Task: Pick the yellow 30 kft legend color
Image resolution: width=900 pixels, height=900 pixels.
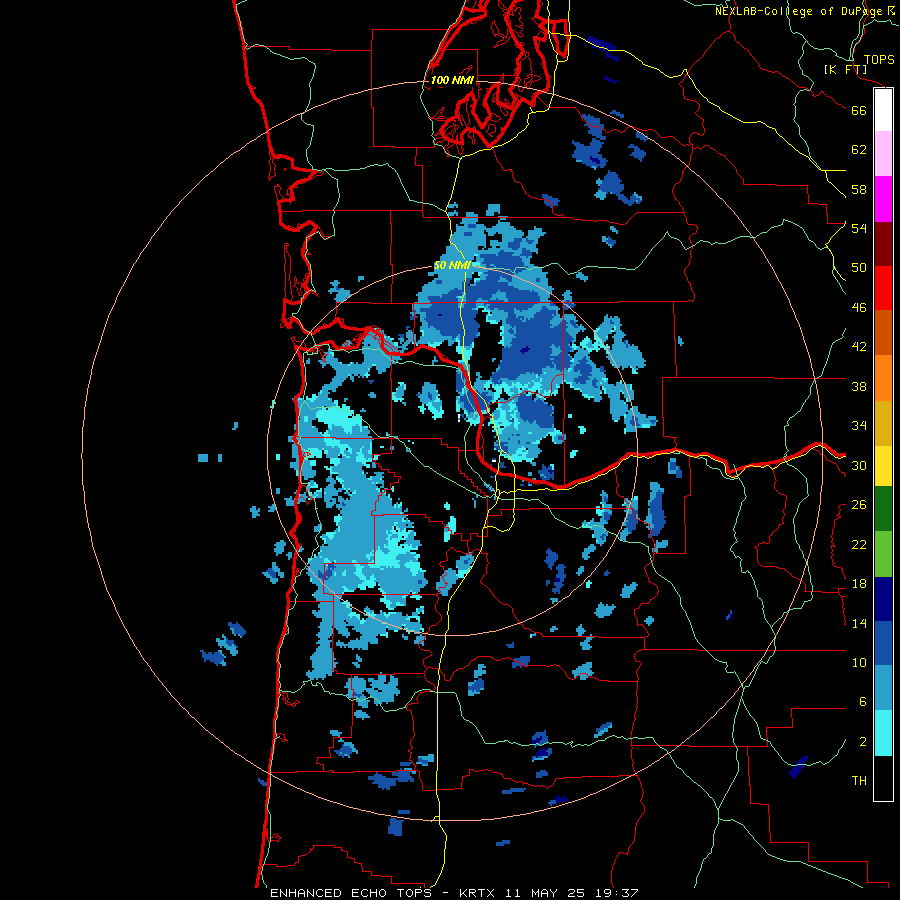Action: point(883,466)
